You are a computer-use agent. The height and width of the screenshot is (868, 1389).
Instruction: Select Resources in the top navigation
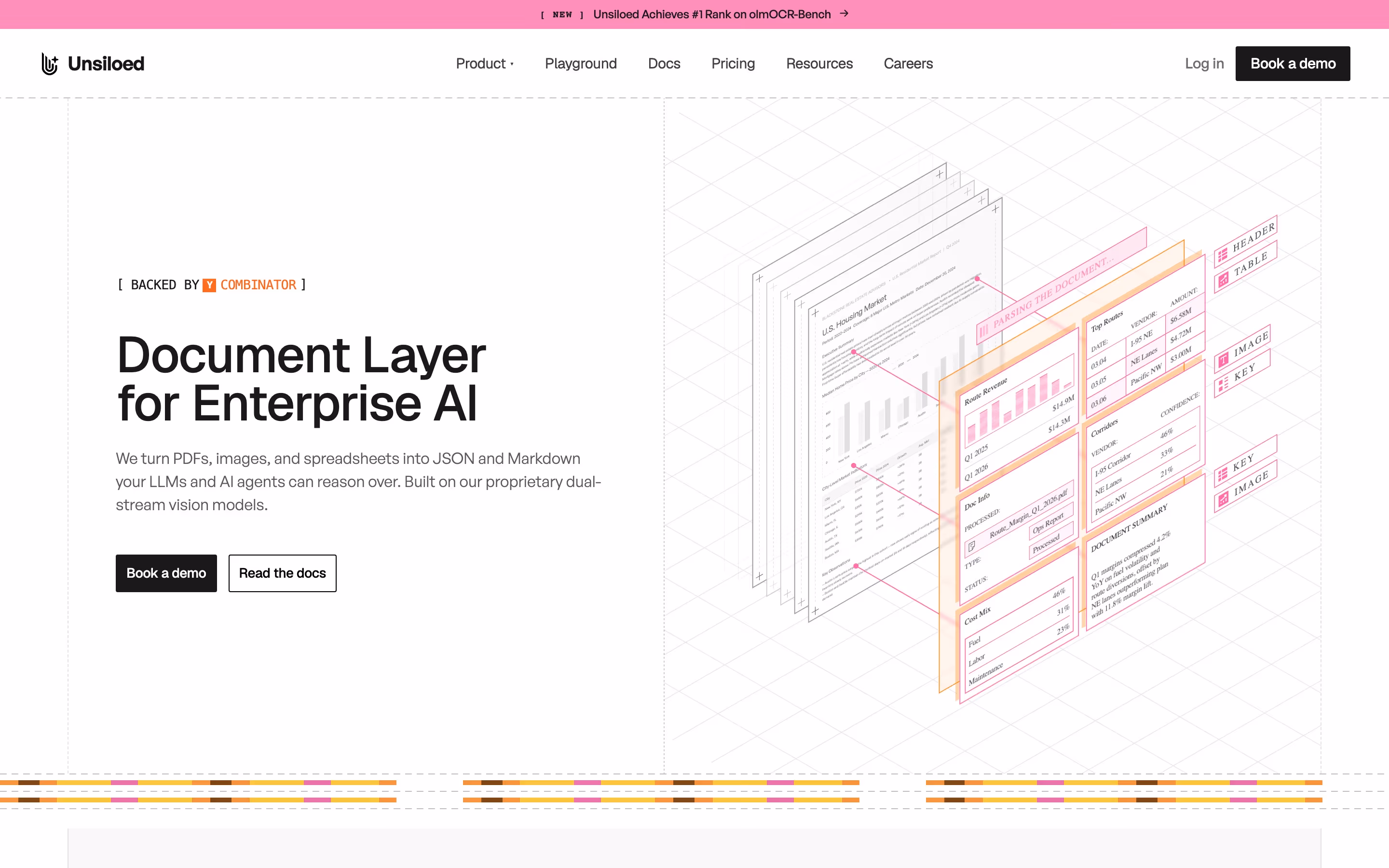(819, 64)
